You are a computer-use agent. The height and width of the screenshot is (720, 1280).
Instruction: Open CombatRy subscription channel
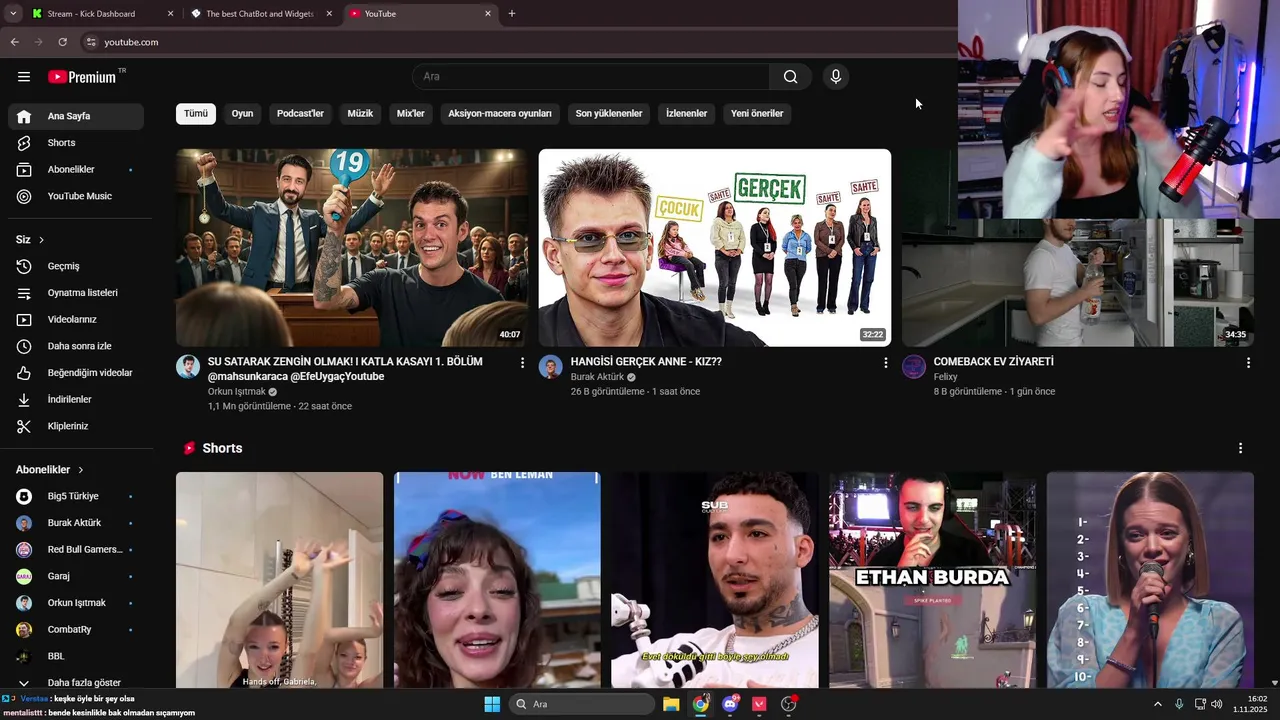click(x=76, y=629)
